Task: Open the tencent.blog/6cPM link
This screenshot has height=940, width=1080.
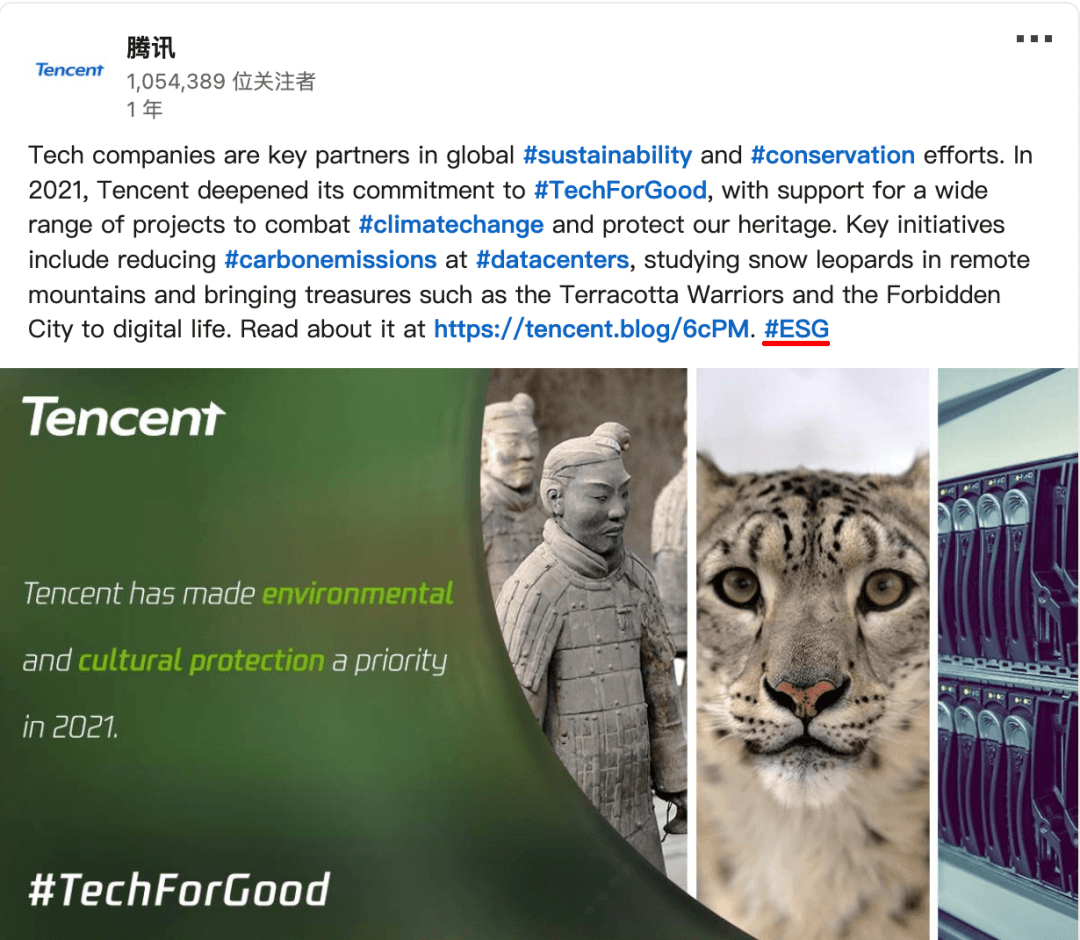Action: 591,329
